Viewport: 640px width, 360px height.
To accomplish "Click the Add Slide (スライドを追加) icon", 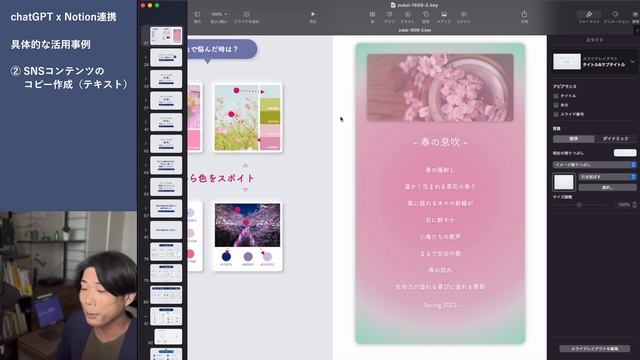I will 246,14.
